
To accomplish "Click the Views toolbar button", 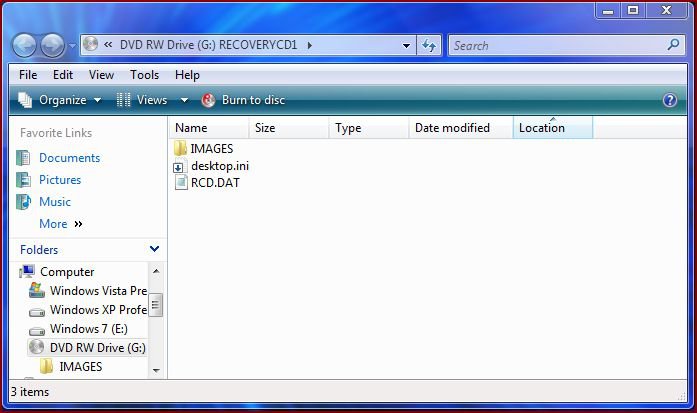I will click(142, 100).
